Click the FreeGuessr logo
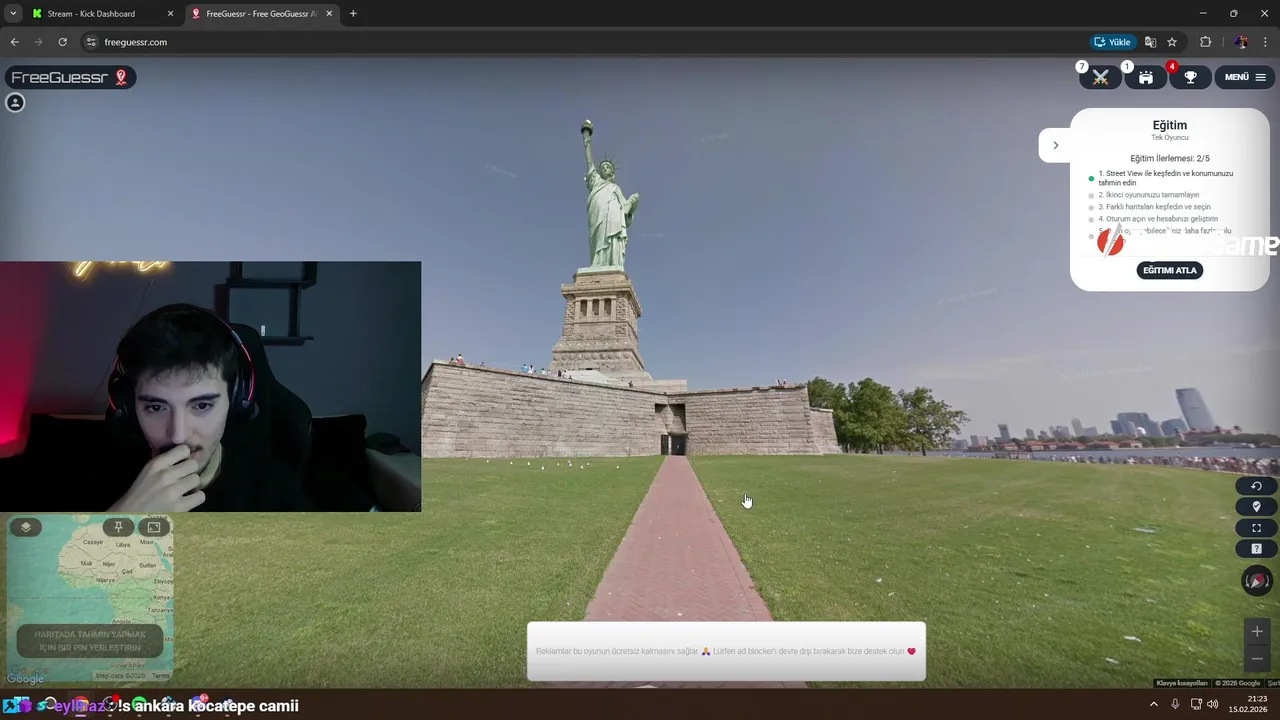This screenshot has width=1280, height=720. 70,77
